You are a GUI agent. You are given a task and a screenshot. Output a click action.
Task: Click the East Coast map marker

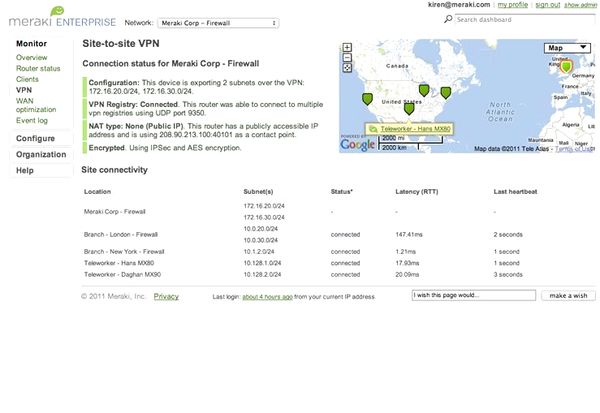click(x=445, y=93)
